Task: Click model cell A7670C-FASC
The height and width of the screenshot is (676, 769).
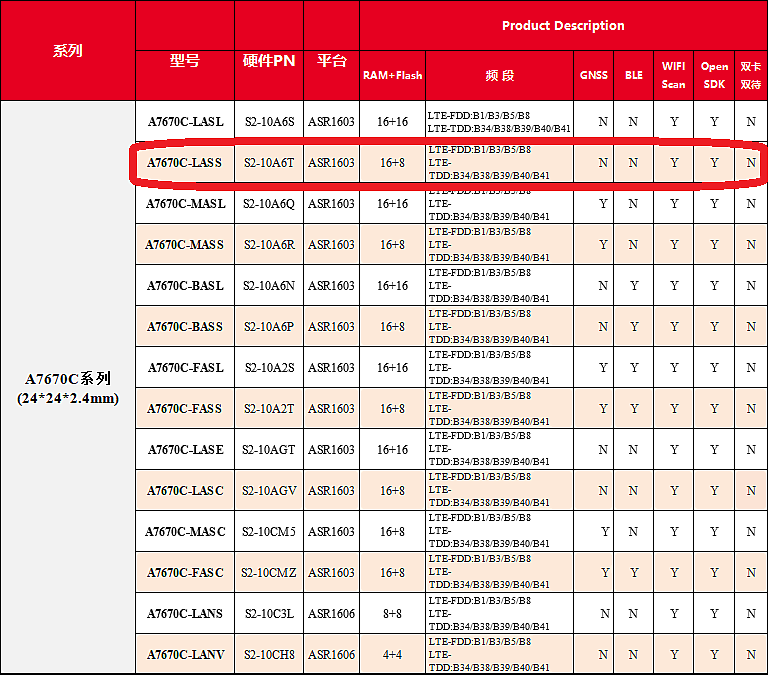Action: 185,572
